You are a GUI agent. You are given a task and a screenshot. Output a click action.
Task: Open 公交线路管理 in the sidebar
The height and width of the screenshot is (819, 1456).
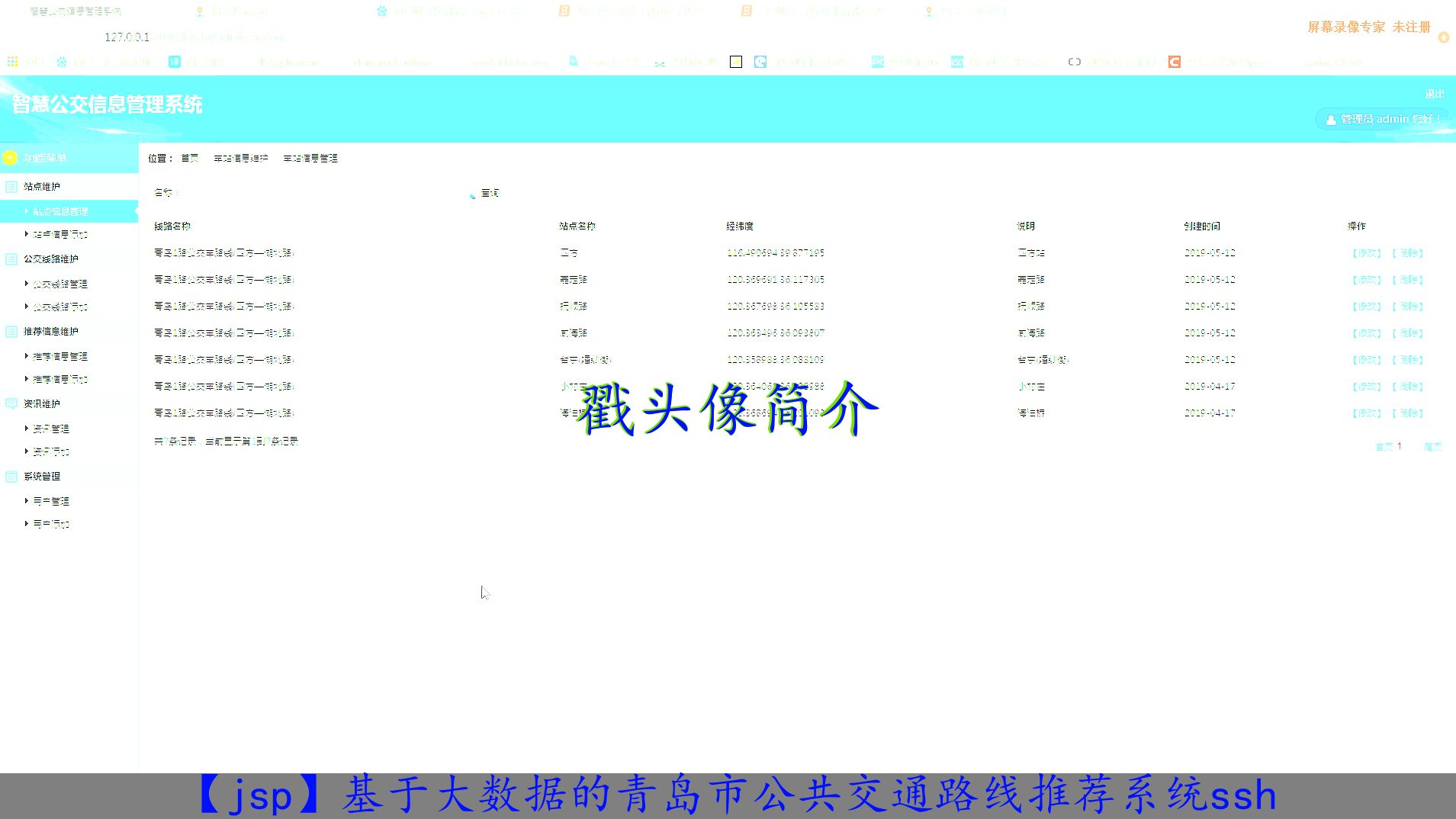pyautogui.click(x=60, y=284)
